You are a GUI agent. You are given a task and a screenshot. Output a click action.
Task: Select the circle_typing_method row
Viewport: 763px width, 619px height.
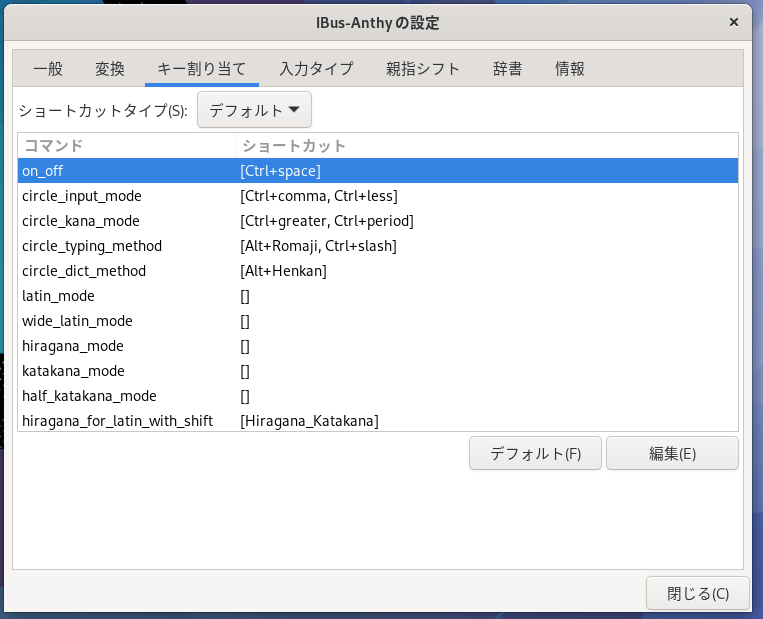[378, 246]
